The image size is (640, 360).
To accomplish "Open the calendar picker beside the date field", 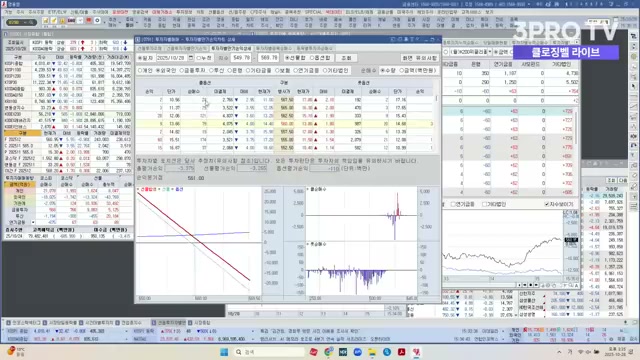I will click(x=191, y=58).
